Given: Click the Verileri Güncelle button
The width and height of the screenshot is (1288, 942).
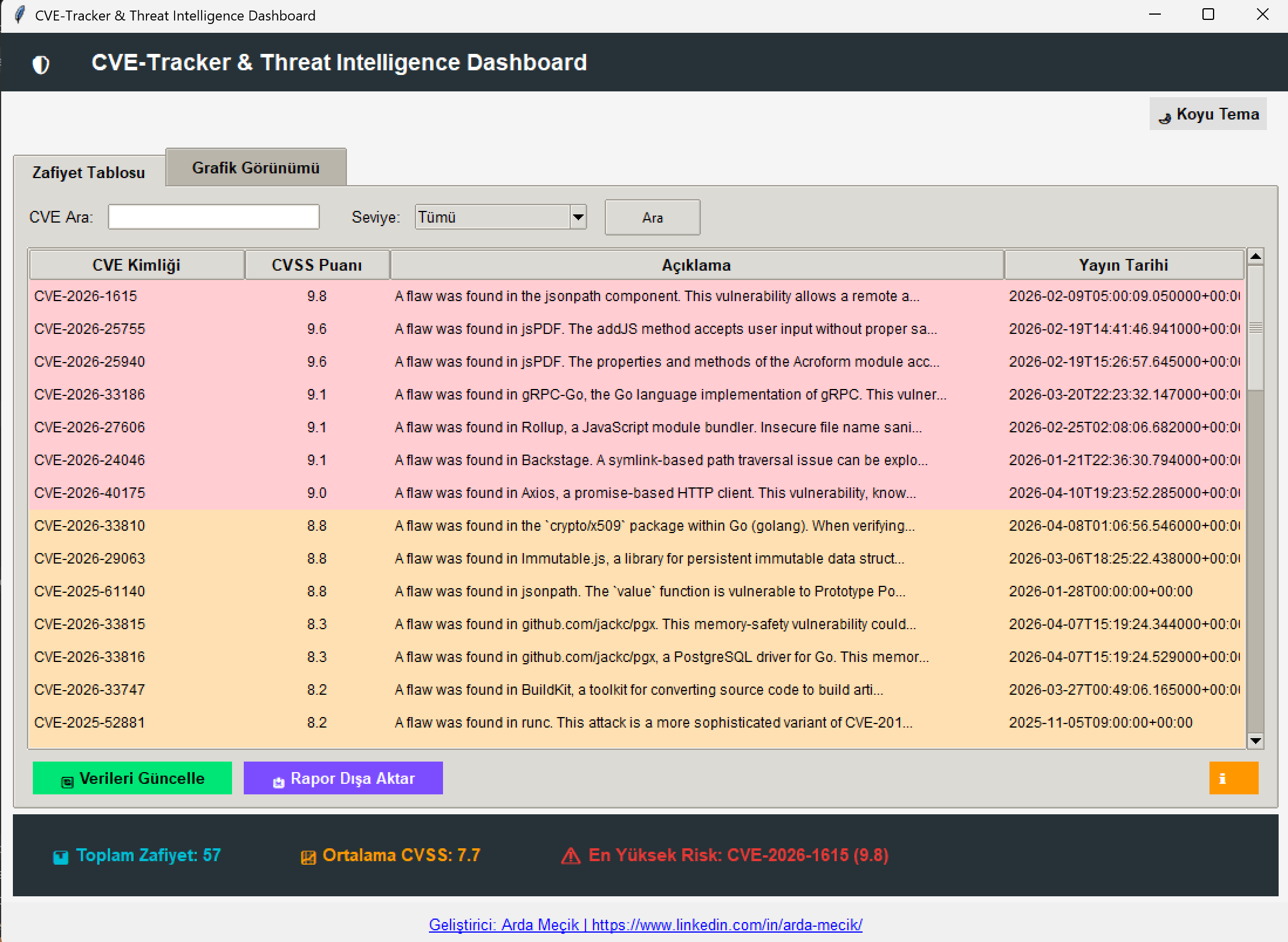Looking at the screenshot, I should pos(132,778).
